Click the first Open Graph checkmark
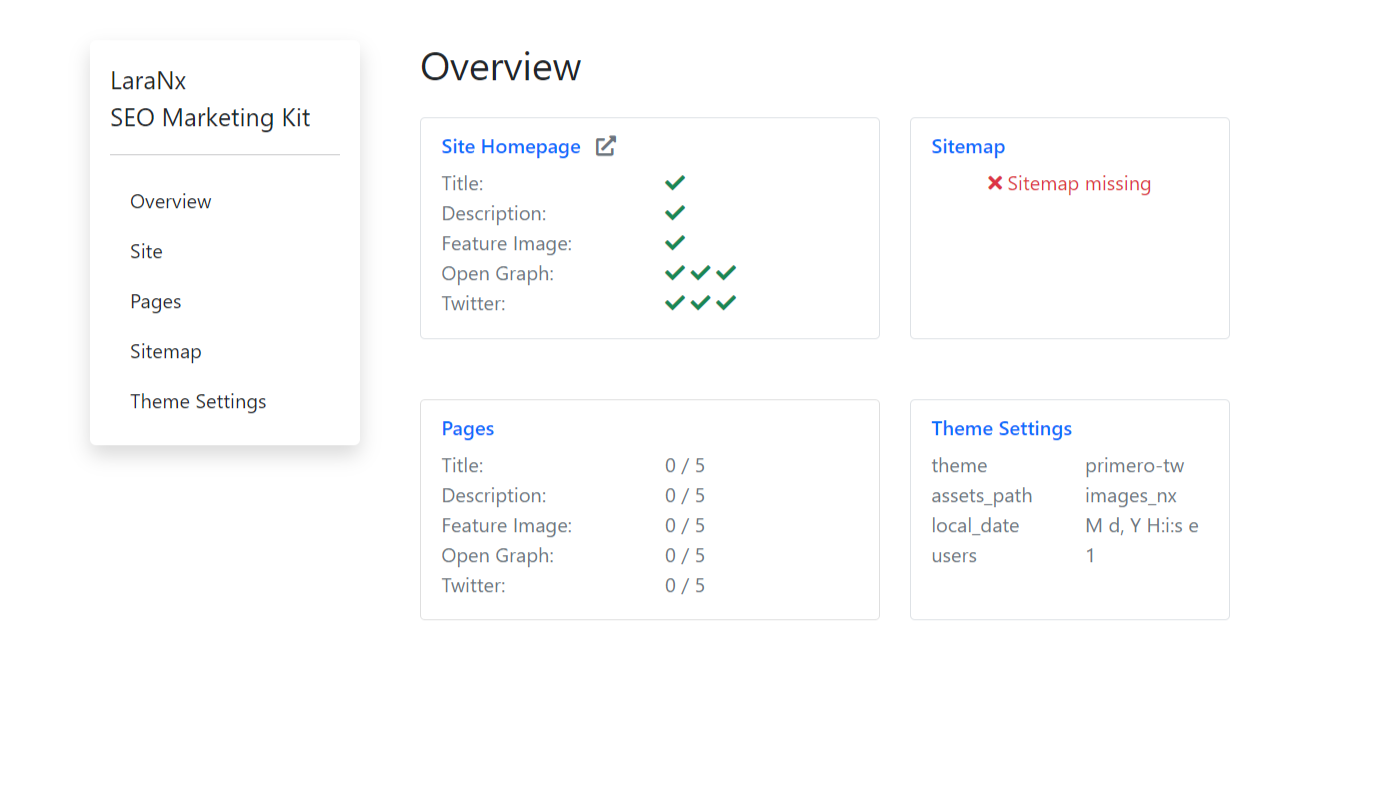The height and width of the screenshot is (809, 1376). coord(674,272)
